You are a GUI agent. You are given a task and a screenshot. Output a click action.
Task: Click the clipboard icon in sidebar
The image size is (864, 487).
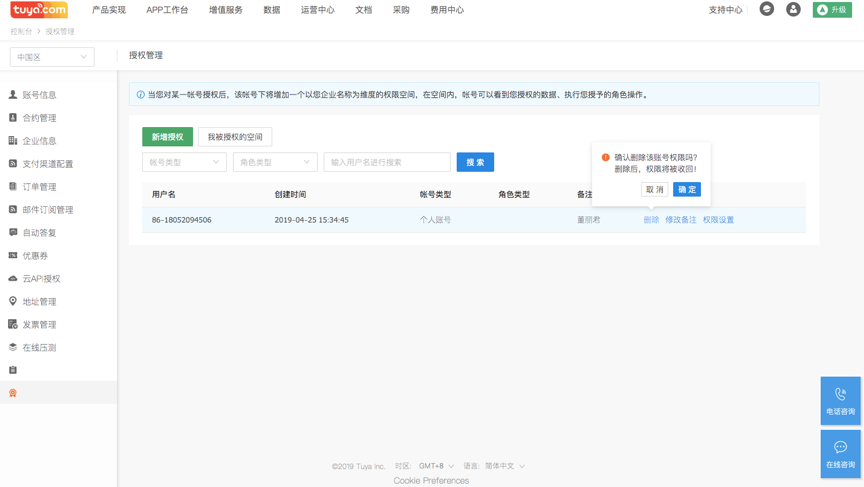[13, 370]
